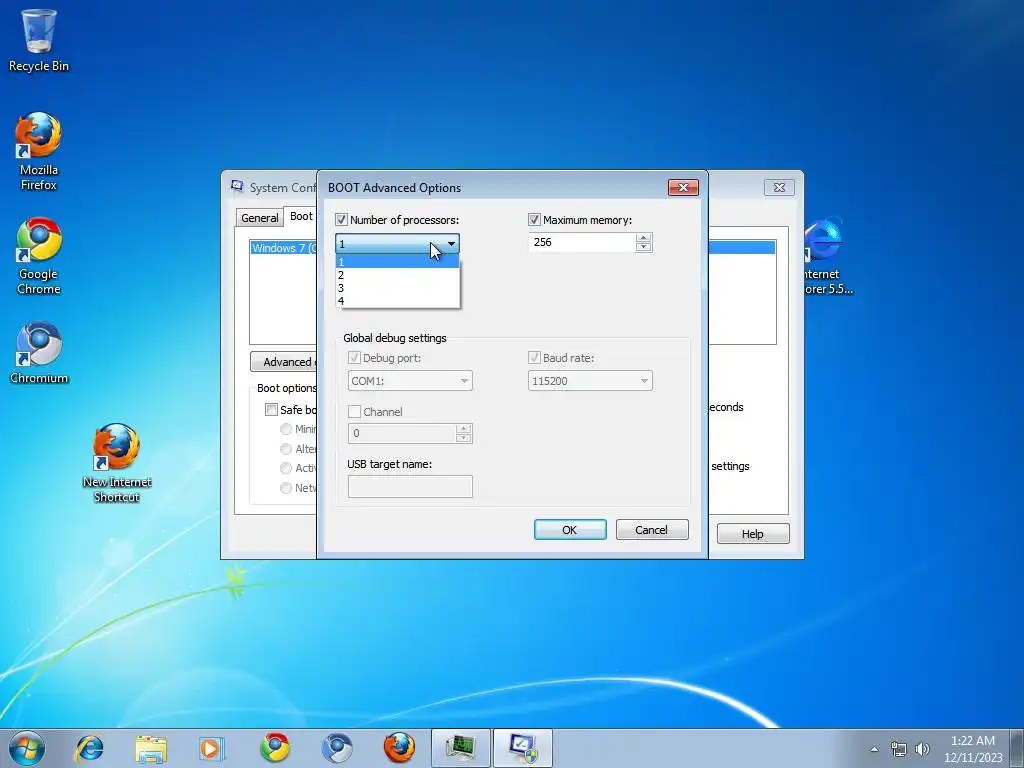The width and height of the screenshot is (1024, 768).
Task: Switch to the Task Manager taskbar button
Action: click(460, 748)
